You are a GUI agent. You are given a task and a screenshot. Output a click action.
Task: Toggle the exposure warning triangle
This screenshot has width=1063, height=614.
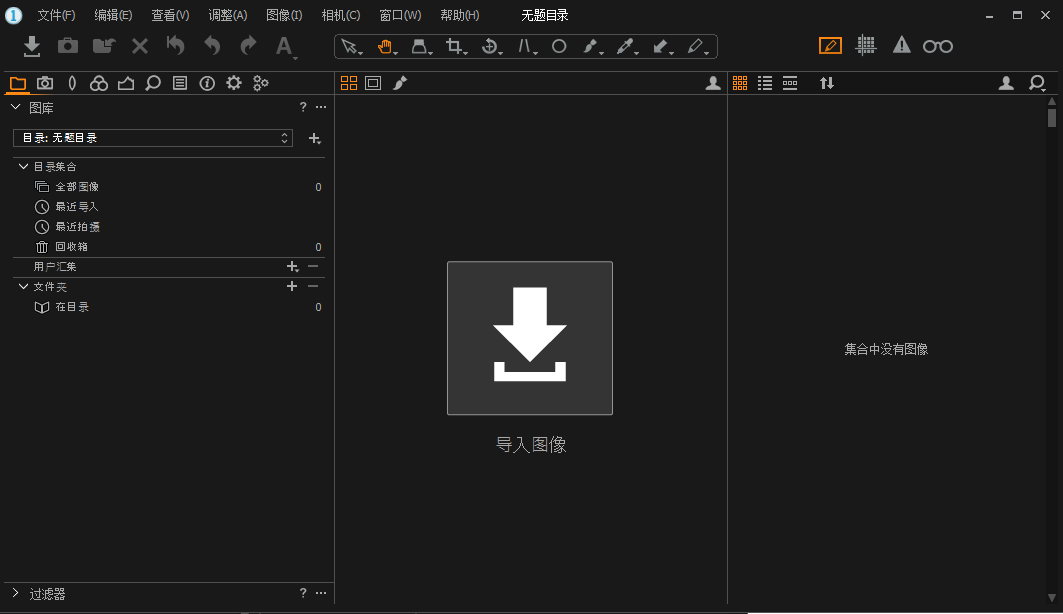tap(902, 45)
